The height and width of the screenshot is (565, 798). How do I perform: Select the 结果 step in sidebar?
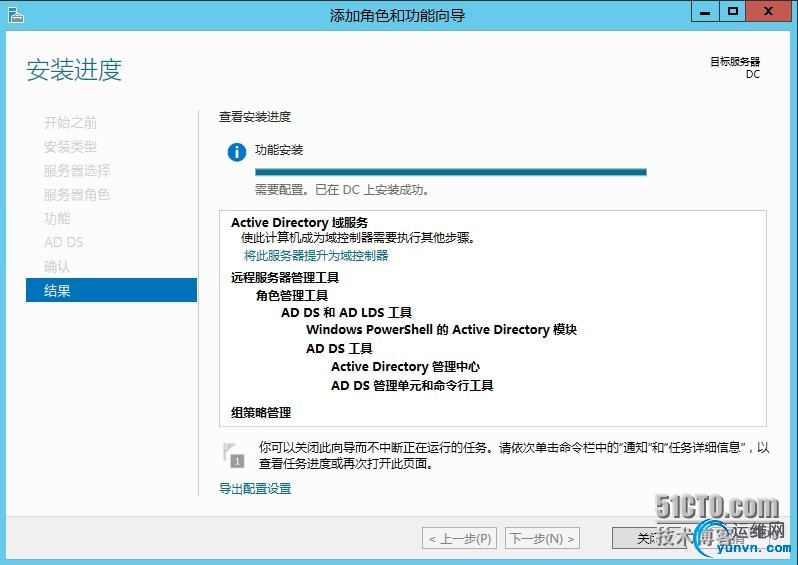click(x=111, y=290)
